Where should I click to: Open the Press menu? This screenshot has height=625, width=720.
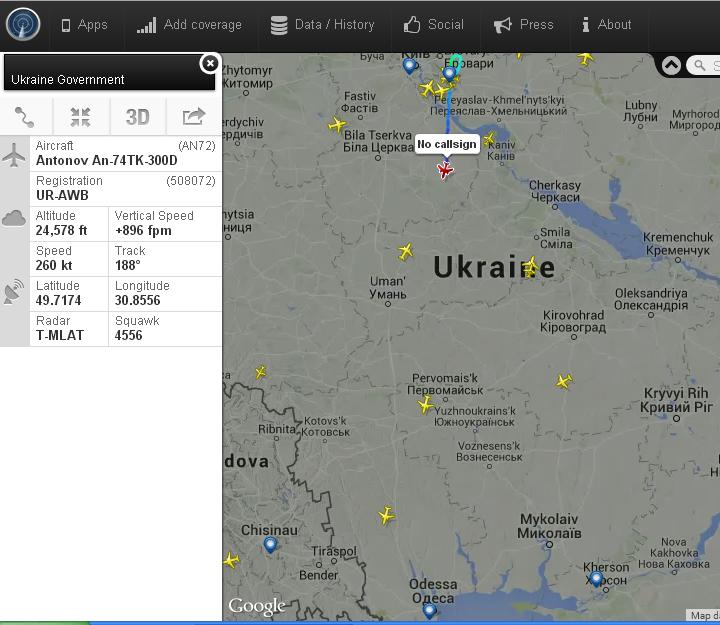pyautogui.click(x=523, y=25)
